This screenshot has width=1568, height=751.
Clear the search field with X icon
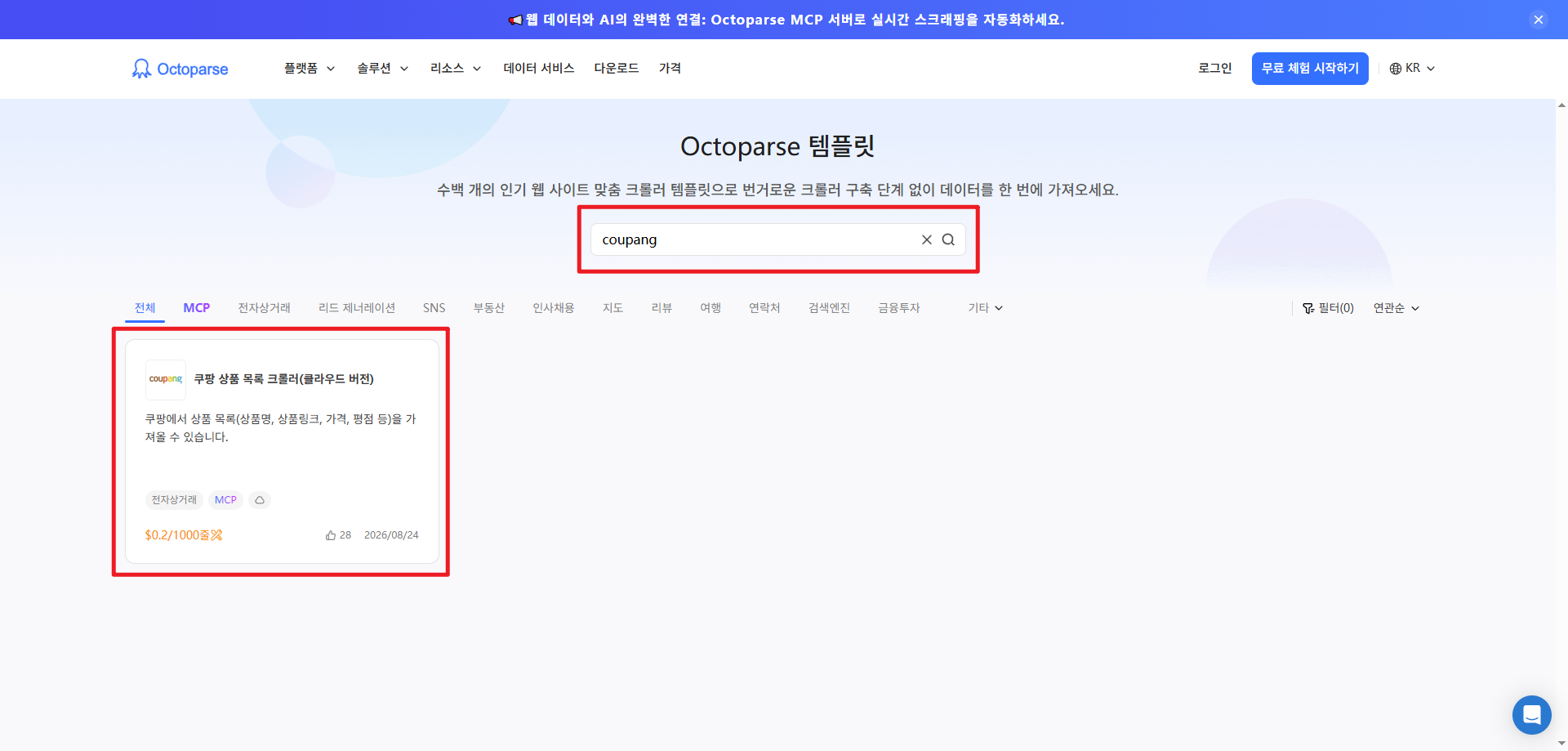click(x=926, y=239)
